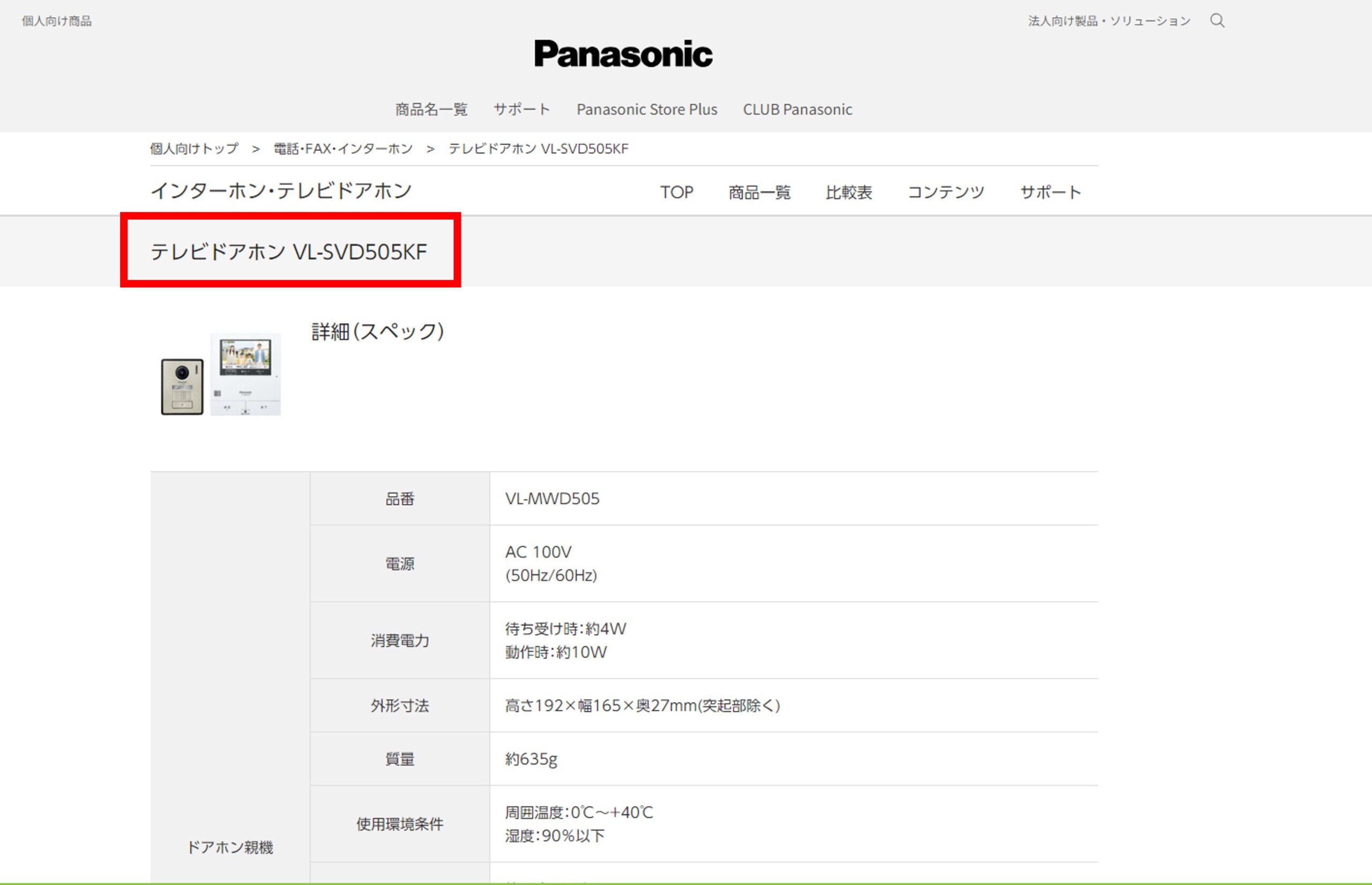Screen dimensions: 1372x885
Task: Click 質量 row label
Action: (400, 758)
